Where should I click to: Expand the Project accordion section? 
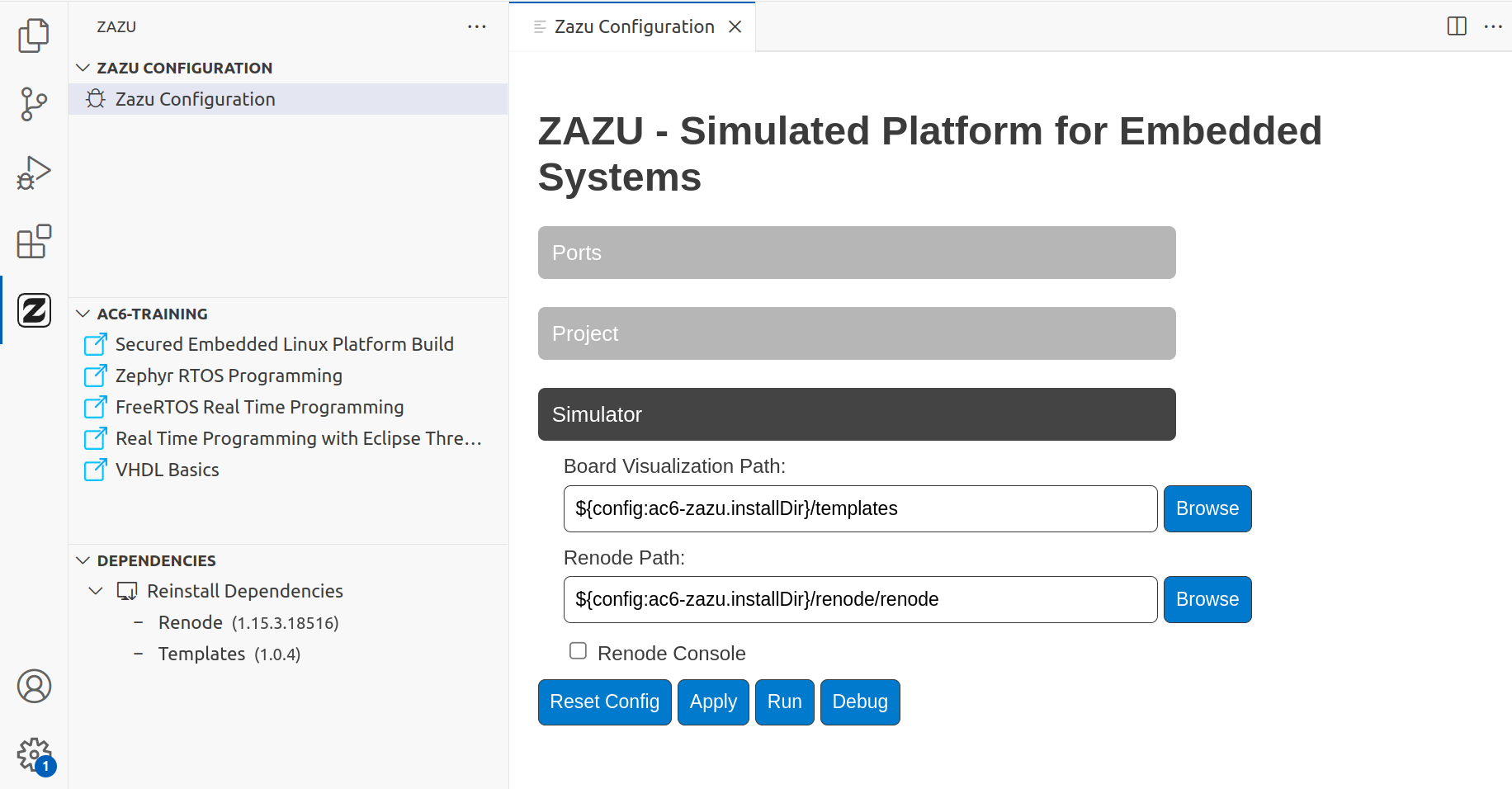(x=857, y=333)
